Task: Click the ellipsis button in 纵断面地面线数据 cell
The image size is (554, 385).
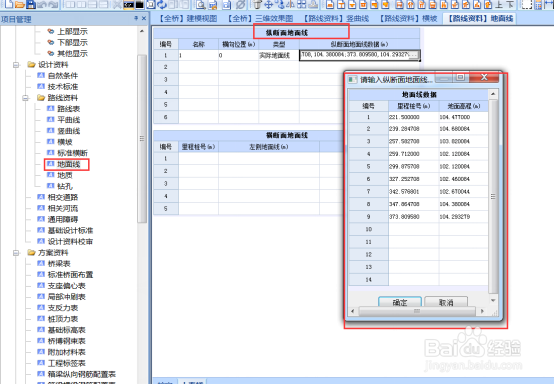Action: (414, 55)
